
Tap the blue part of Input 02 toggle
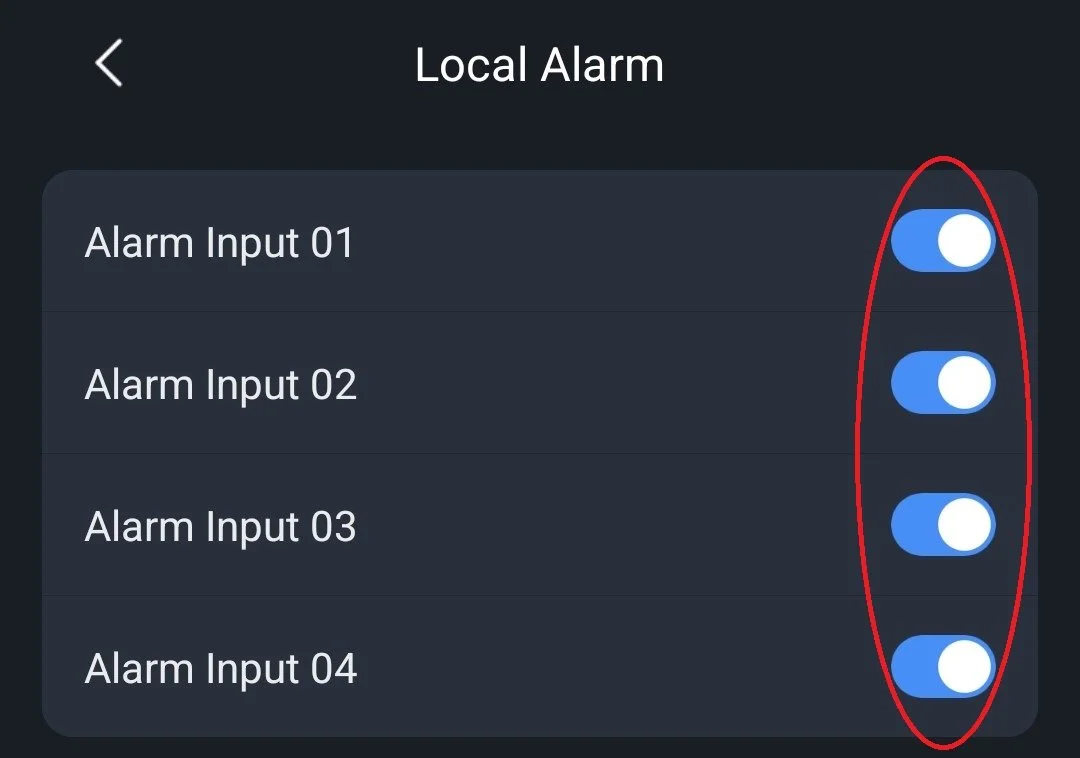tap(913, 382)
